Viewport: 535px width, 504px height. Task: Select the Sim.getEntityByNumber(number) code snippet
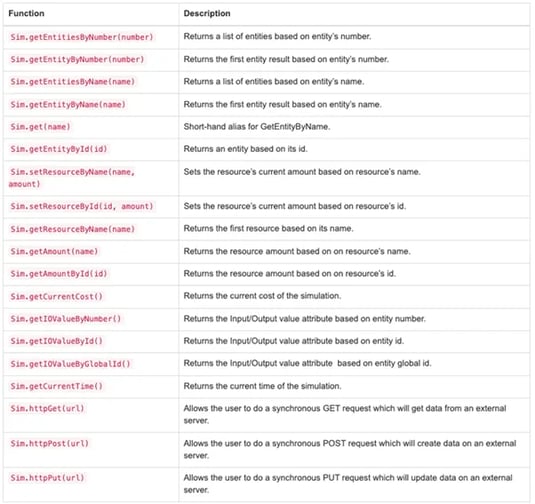point(77,59)
